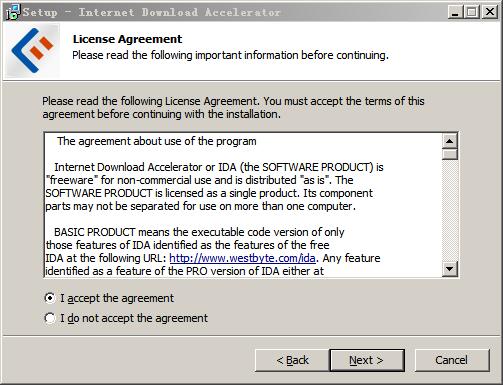This screenshot has width=503, height=385.
Task: Click the Setup title bar text
Action: (152, 12)
